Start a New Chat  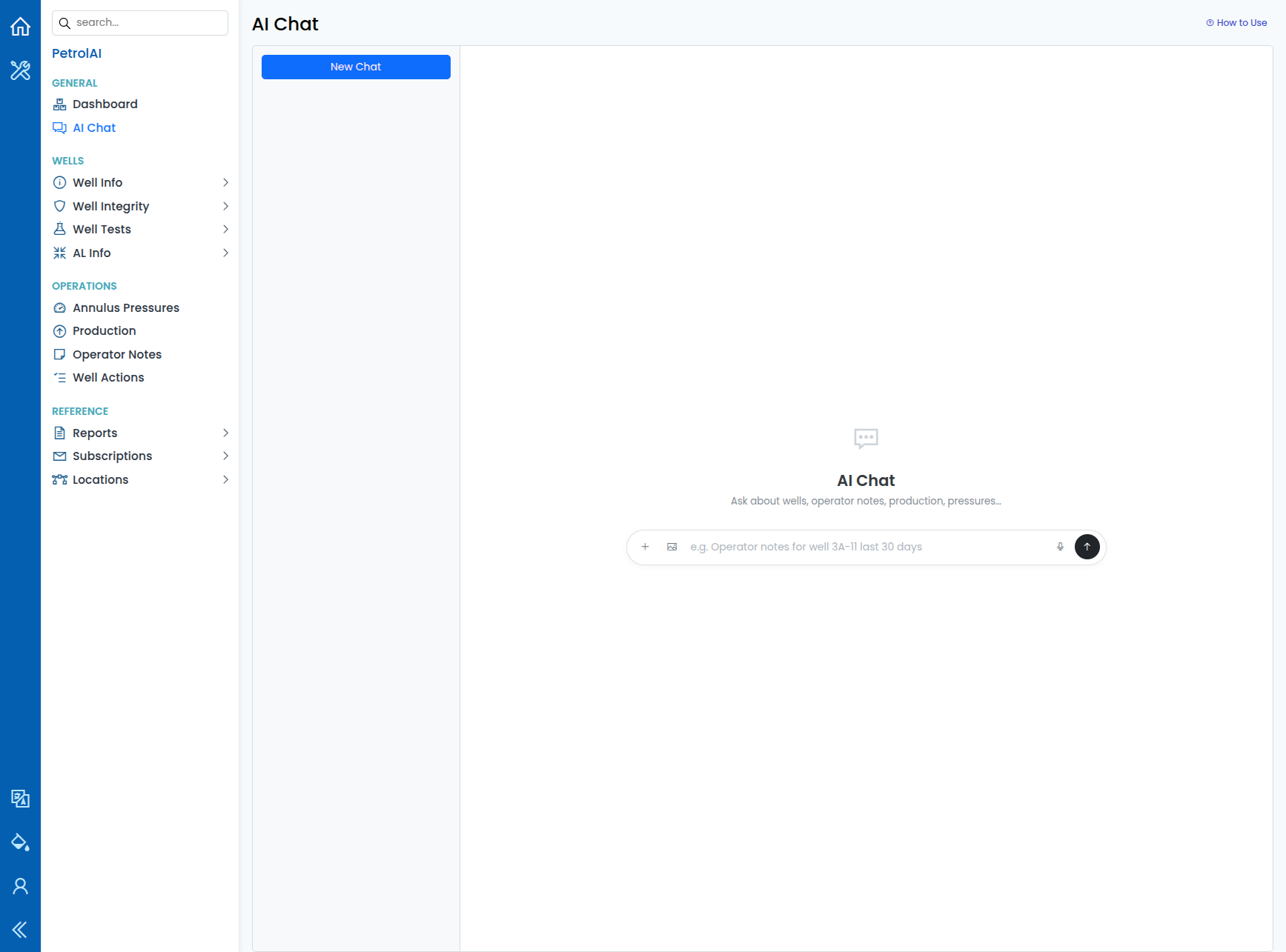pos(356,67)
